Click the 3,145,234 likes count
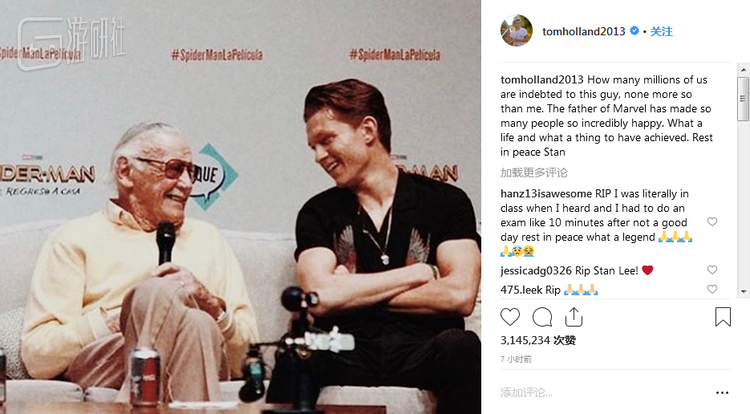 click(x=538, y=340)
